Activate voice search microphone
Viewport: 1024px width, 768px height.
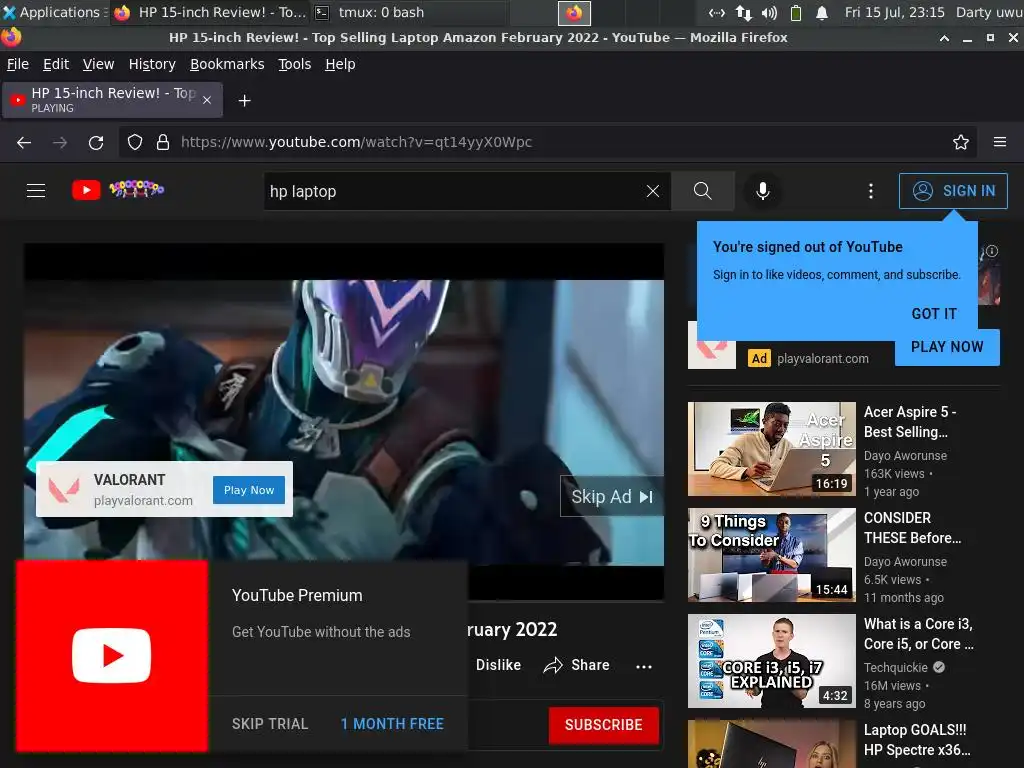coord(762,191)
